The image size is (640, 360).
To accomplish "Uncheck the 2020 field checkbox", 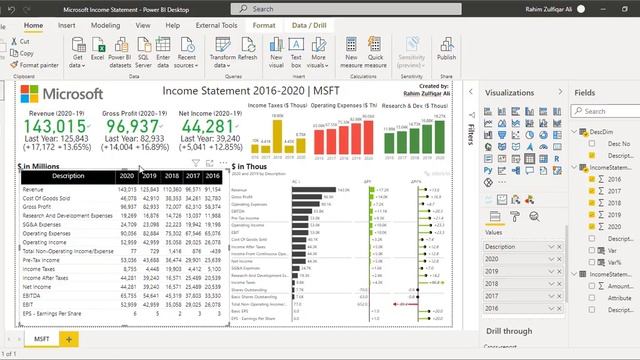I will click(592, 227).
